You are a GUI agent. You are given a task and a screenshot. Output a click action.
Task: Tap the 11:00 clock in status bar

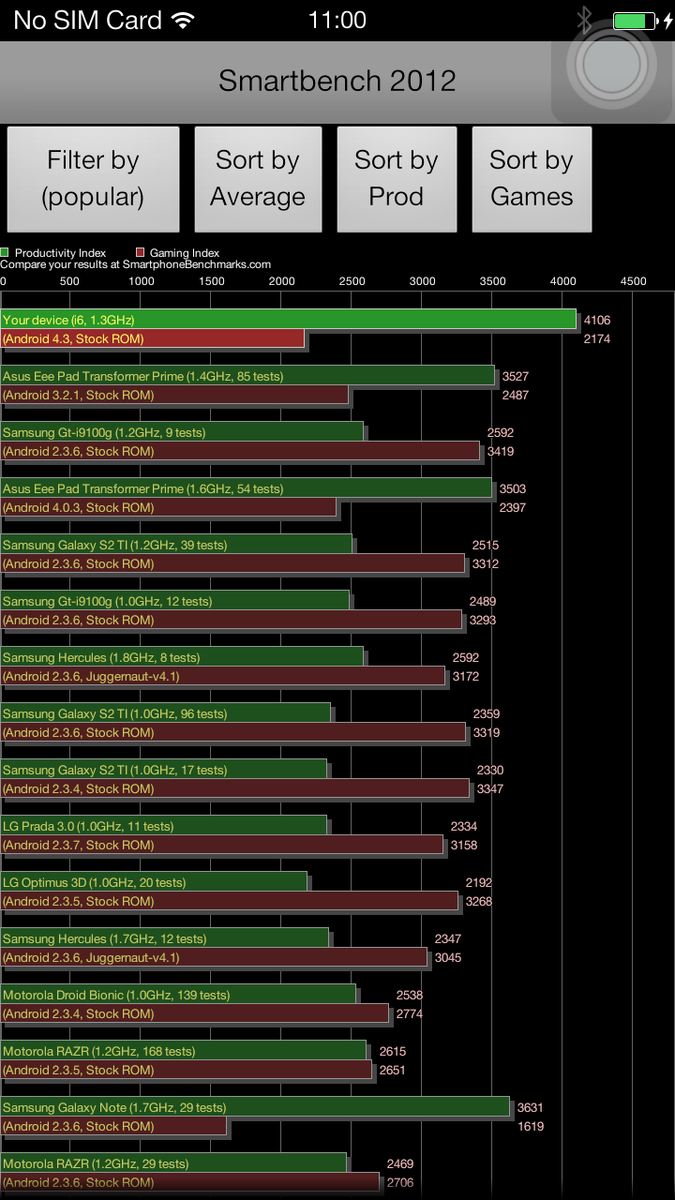click(x=337, y=20)
